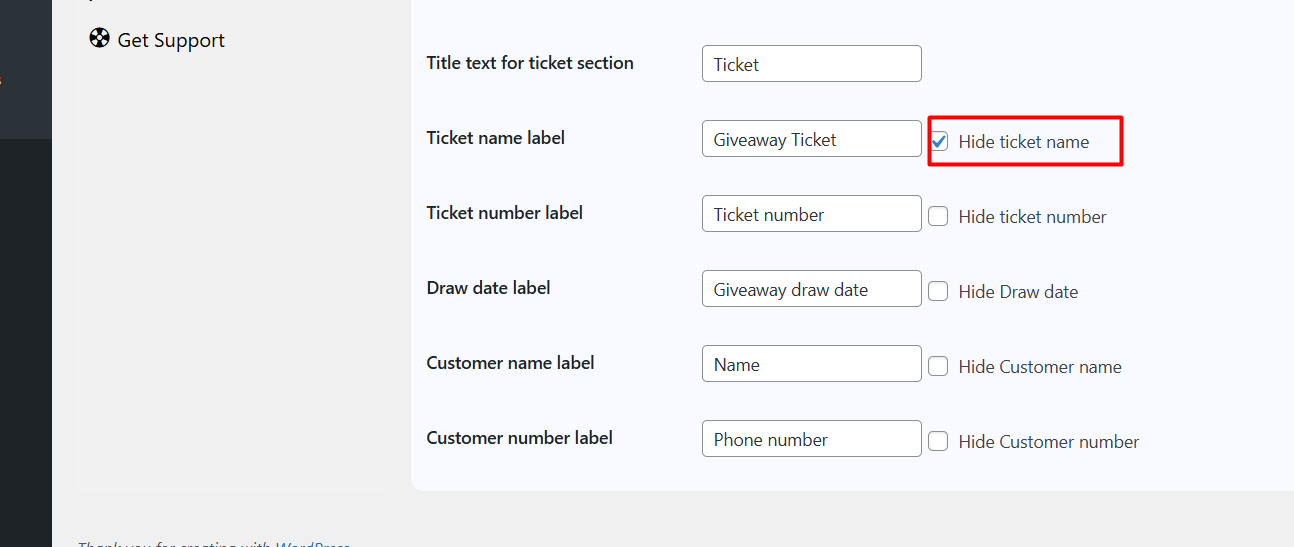
Task: Focus the input field containing Name
Action: 811,364
